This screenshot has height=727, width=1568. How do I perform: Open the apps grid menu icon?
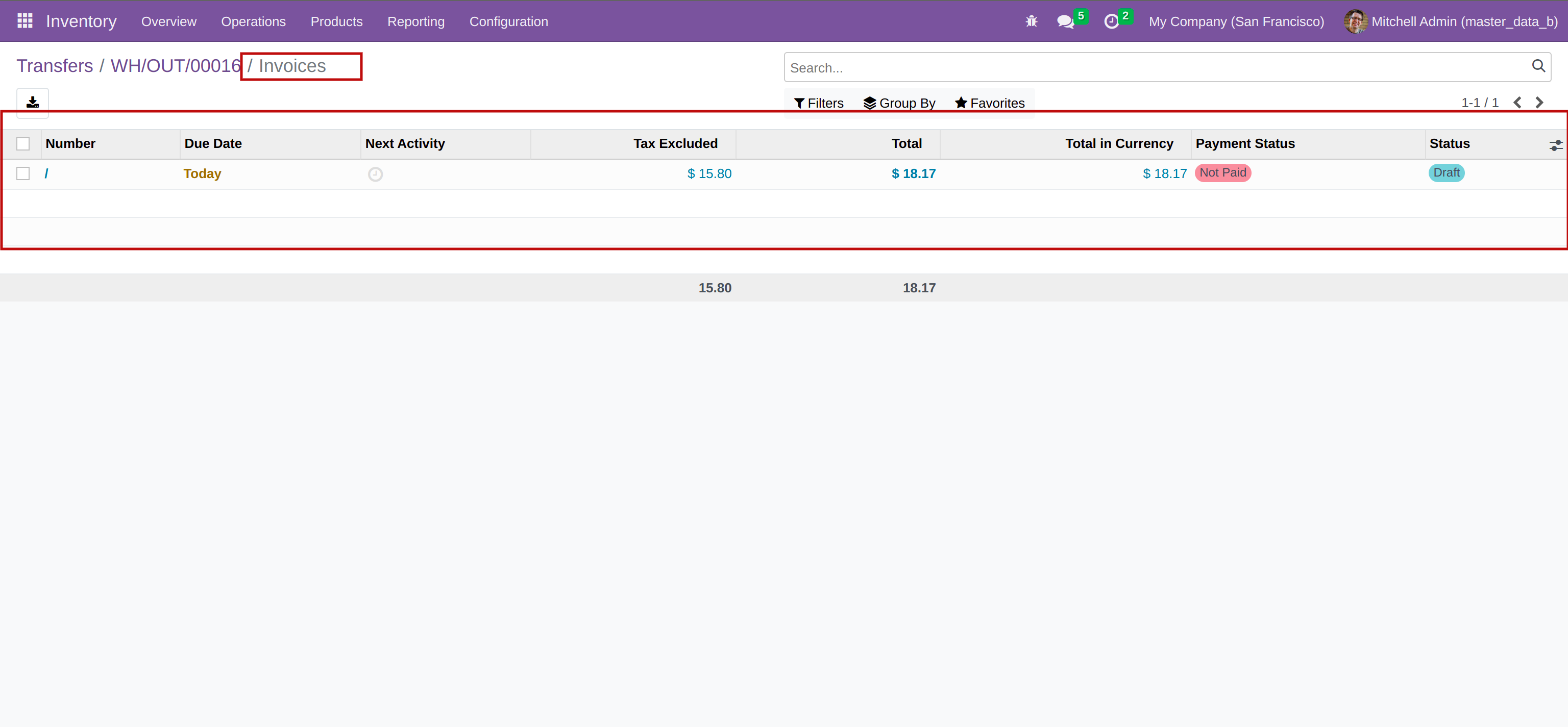[25, 21]
